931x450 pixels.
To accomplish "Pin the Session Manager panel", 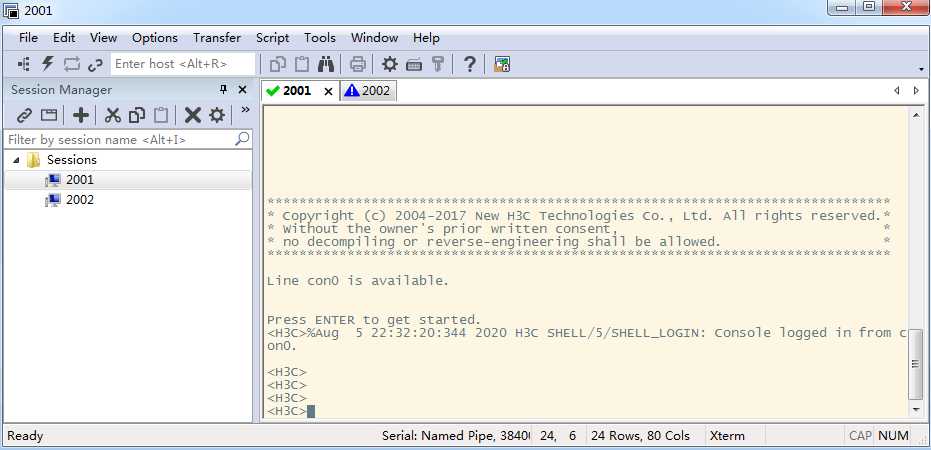I will (x=223, y=90).
